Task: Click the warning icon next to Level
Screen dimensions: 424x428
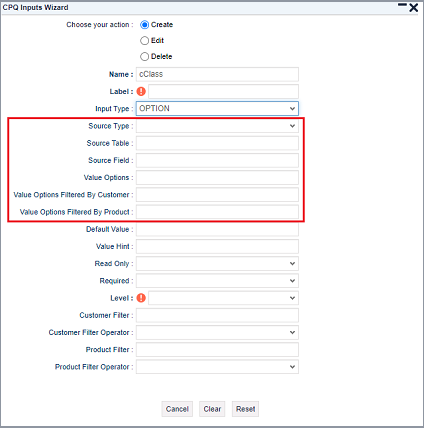Action: pos(141,298)
